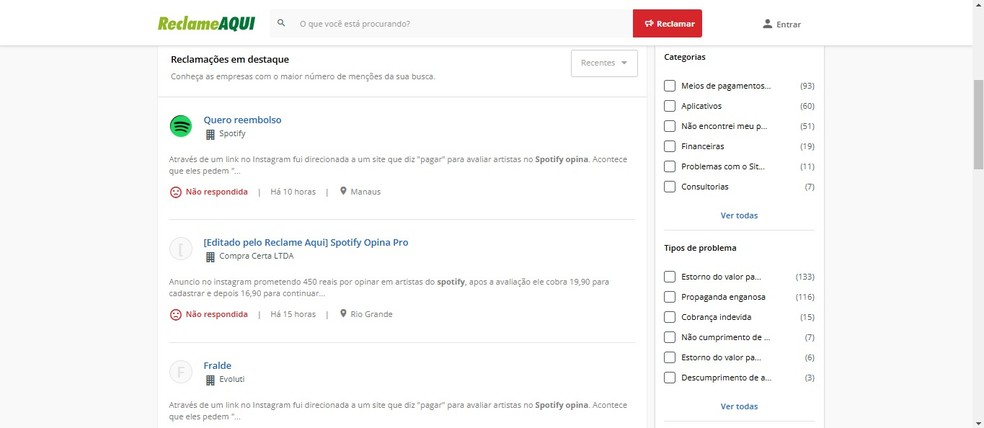Image resolution: width=984 pixels, height=428 pixels.
Task: Click the building icon beside Spotify
Action: coord(210,134)
